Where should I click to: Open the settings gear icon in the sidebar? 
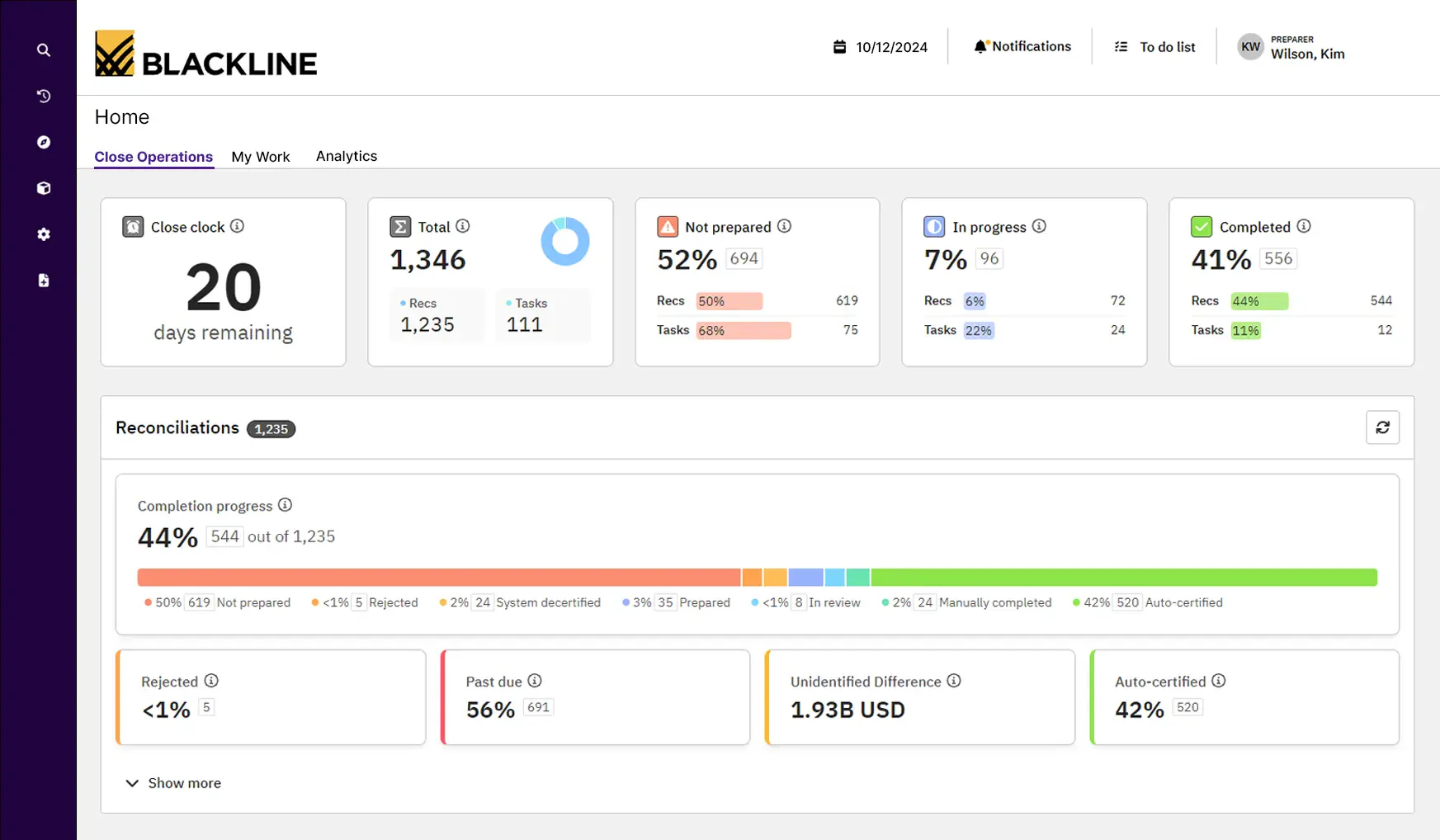pyautogui.click(x=44, y=234)
